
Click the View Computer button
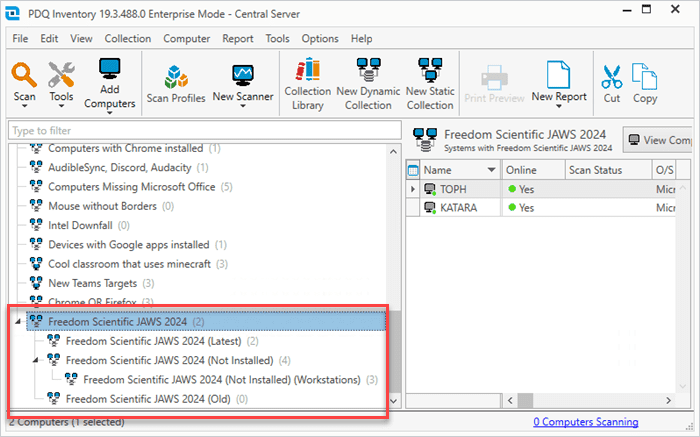tap(658, 140)
